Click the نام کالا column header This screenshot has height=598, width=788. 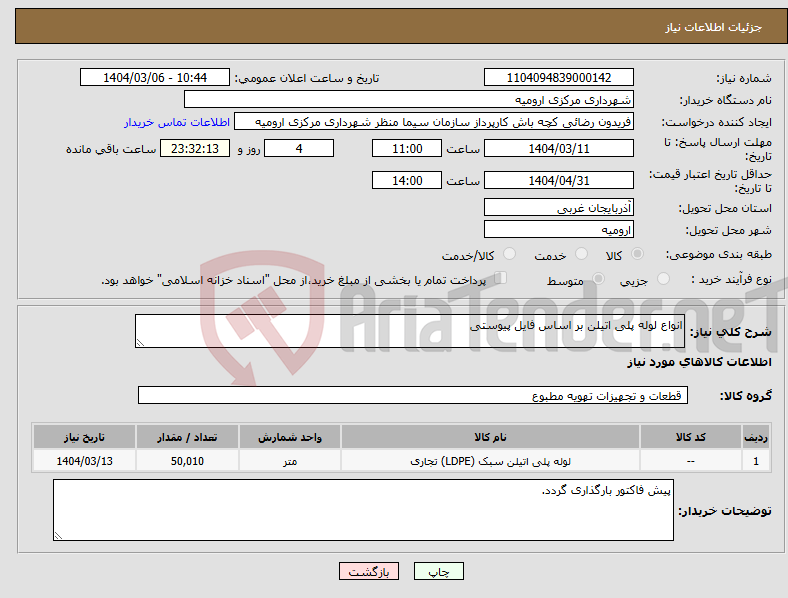pyautogui.click(x=490, y=437)
